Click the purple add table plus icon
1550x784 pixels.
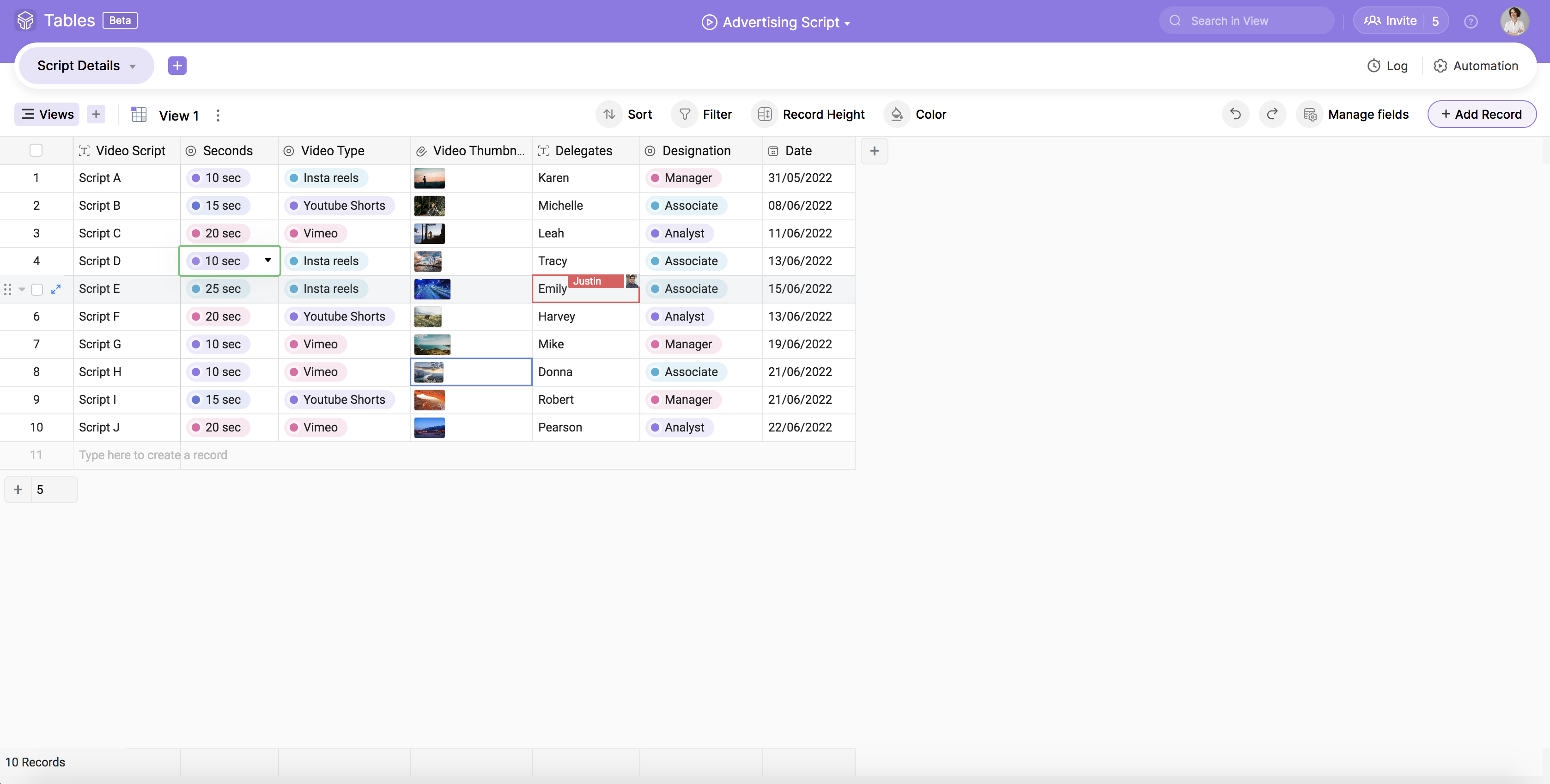pyautogui.click(x=177, y=66)
